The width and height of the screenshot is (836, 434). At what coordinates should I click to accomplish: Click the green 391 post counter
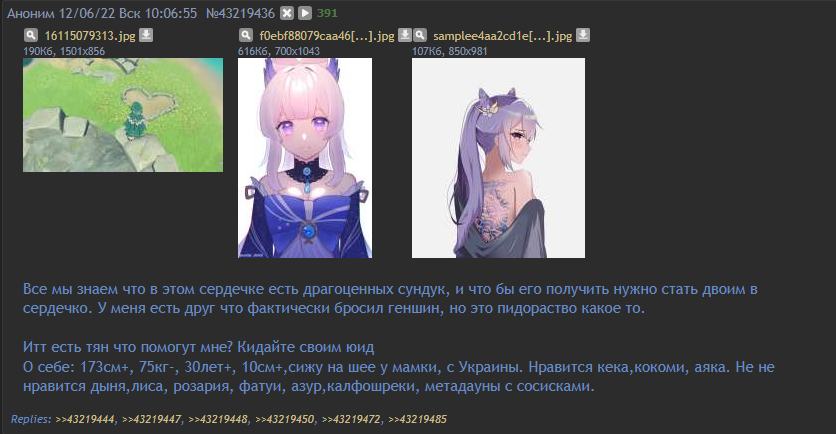(327, 13)
